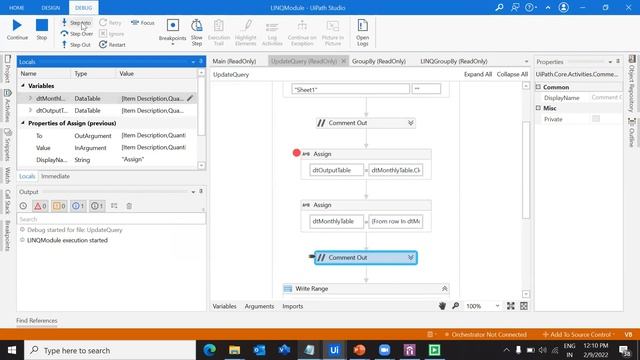This screenshot has height=360, width=640.
Task: Open the Variables panel in designer
Action: pyautogui.click(x=224, y=306)
